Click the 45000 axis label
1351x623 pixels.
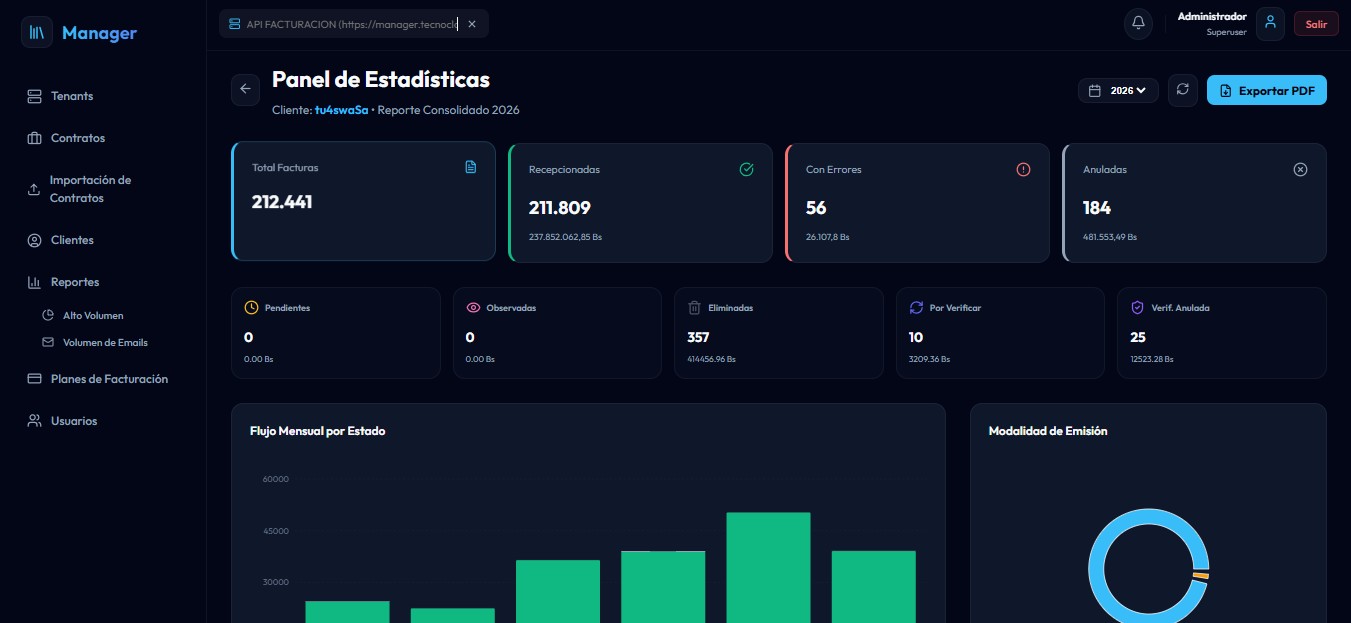click(x=275, y=531)
